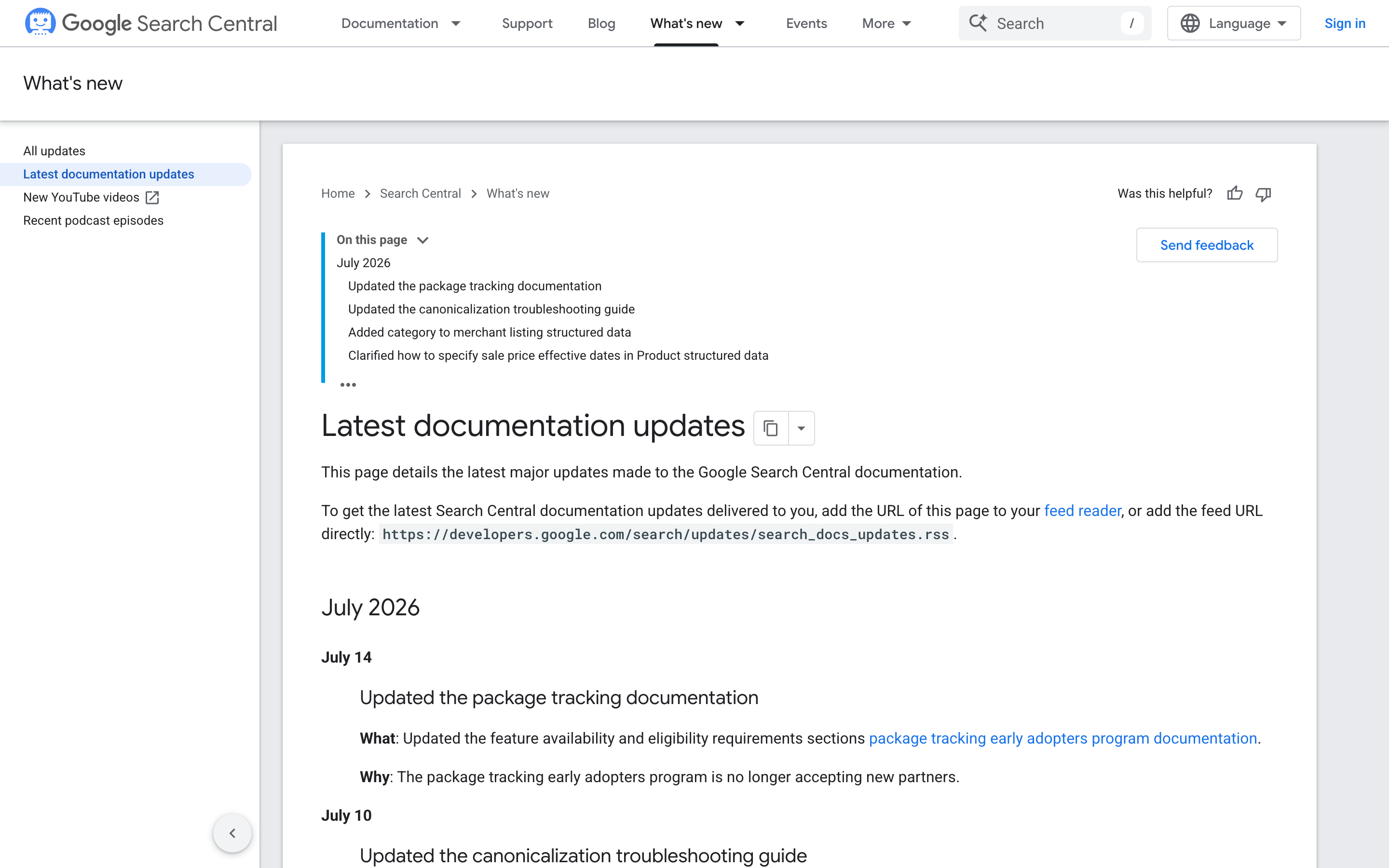Open the Language selector dropdown
1389x868 pixels.
1234,24
